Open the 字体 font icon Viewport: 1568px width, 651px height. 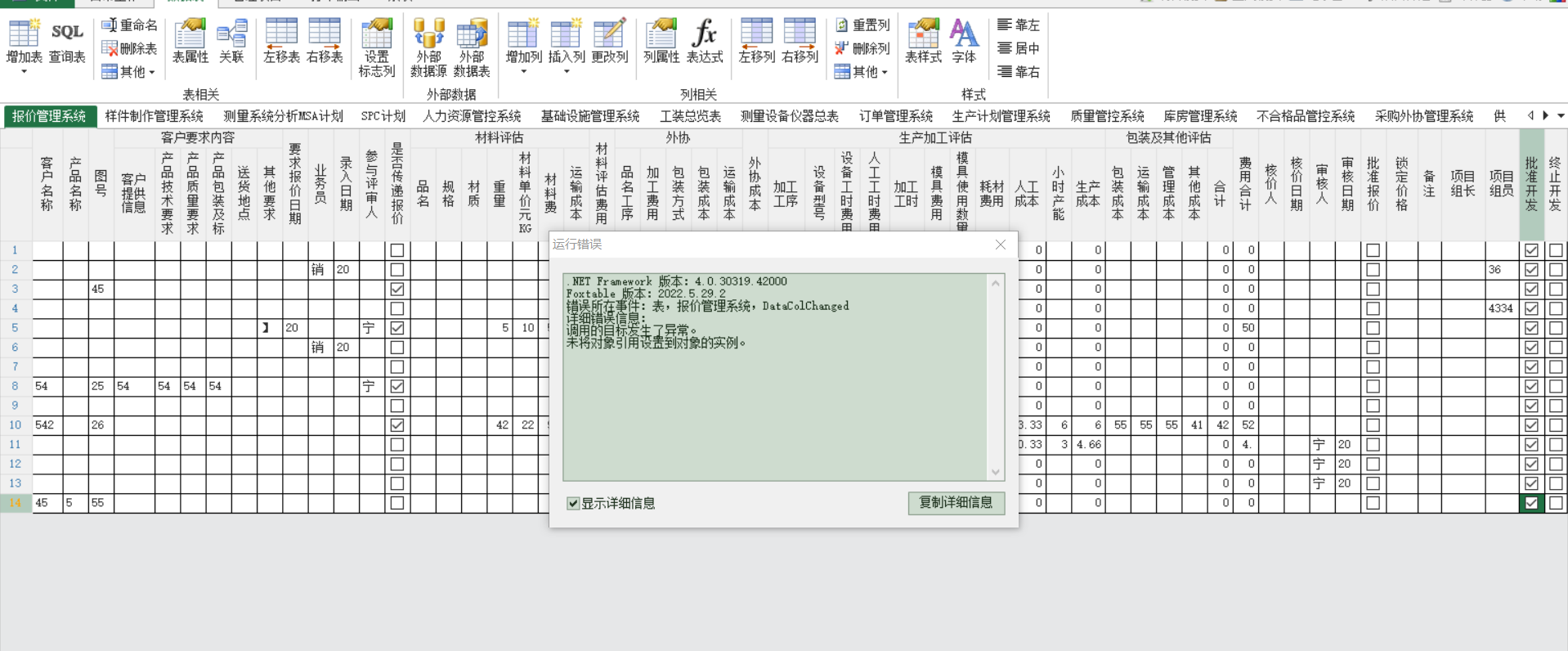point(964,41)
